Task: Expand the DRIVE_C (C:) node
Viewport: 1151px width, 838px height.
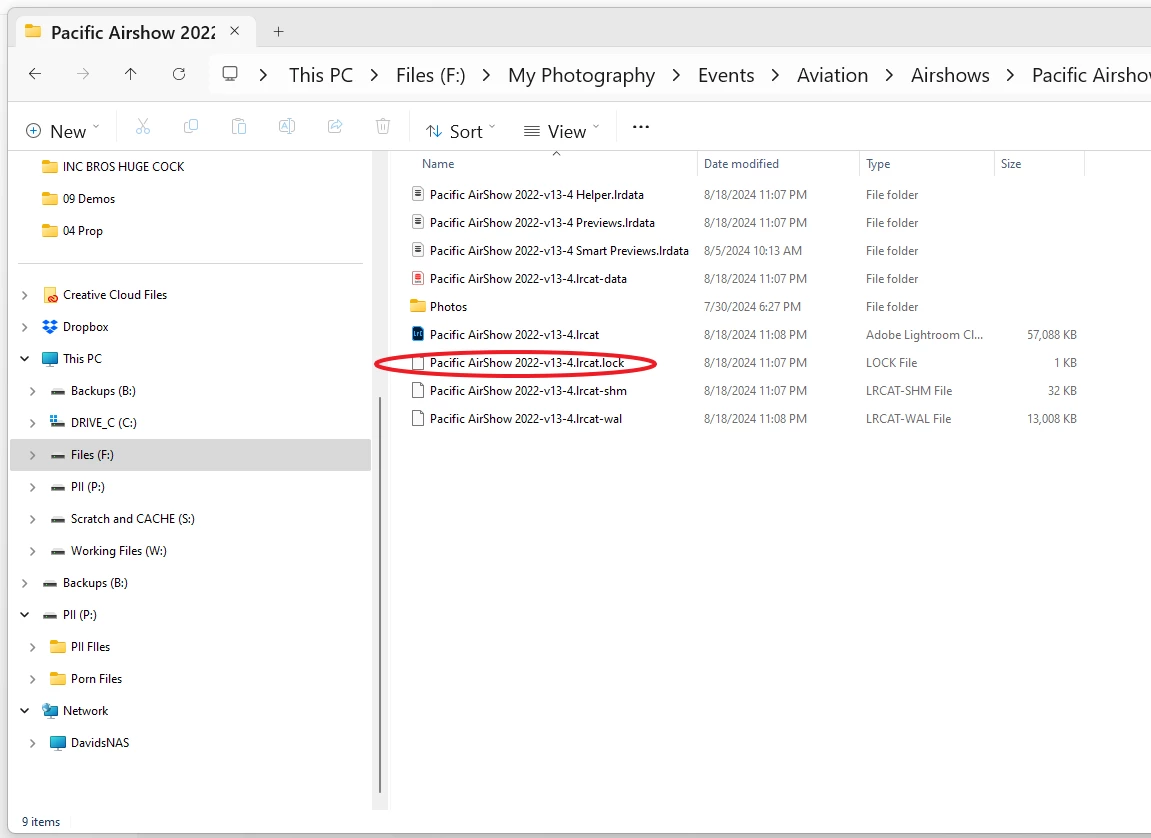Action: coord(32,423)
